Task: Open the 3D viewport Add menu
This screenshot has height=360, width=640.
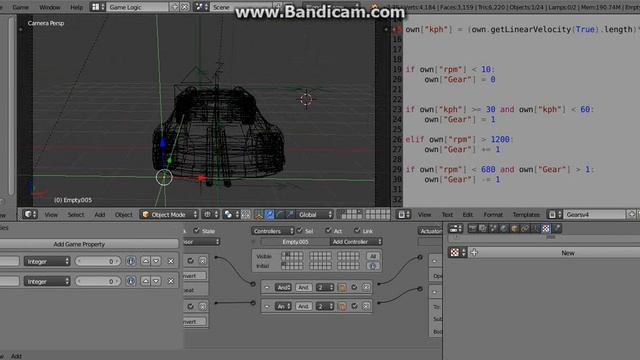Action: 100,215
